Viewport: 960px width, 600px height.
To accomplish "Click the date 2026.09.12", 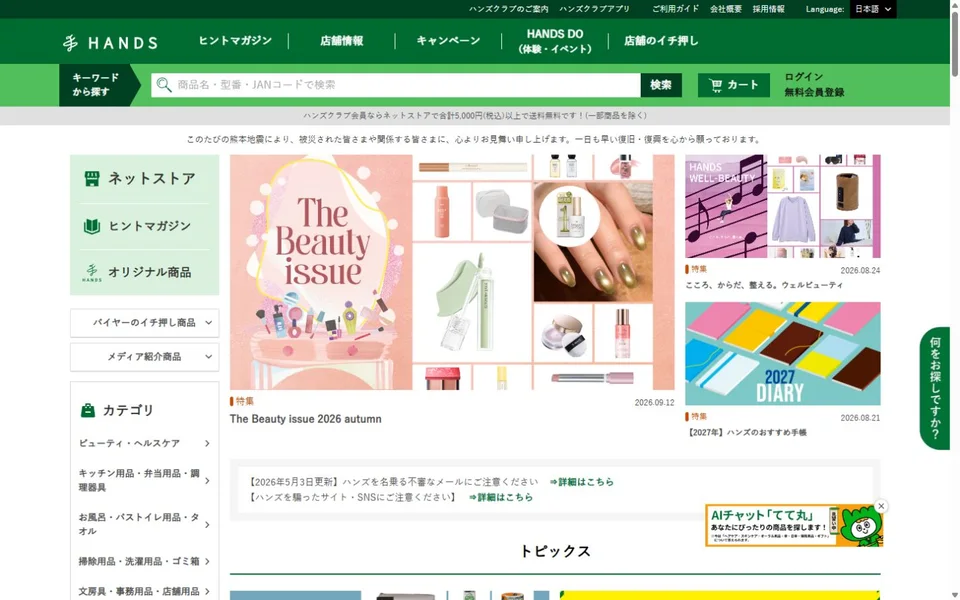I will pyautogui.click(x=654, y=403).
